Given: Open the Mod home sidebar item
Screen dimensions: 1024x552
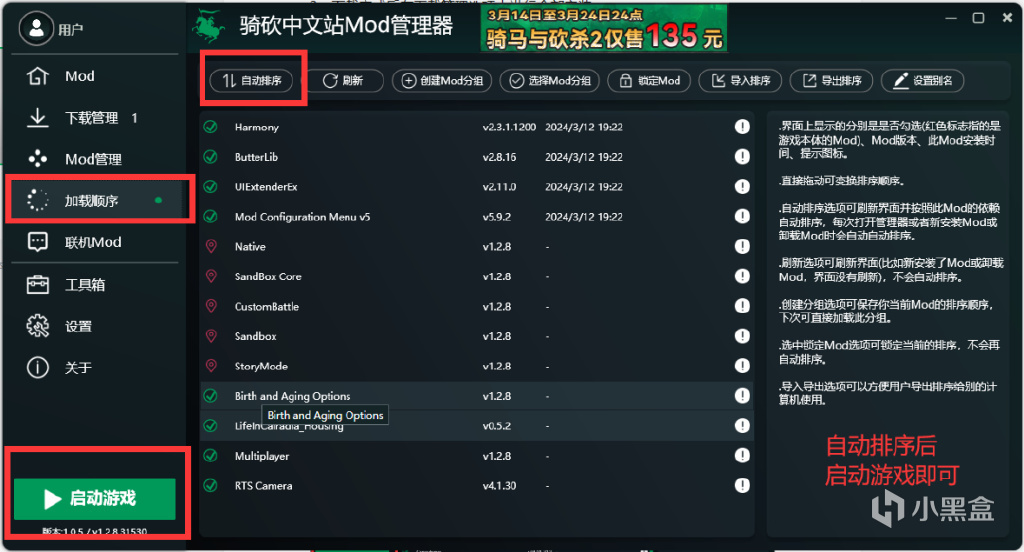Looking at the screenshot, I should [x=95, y=76].
